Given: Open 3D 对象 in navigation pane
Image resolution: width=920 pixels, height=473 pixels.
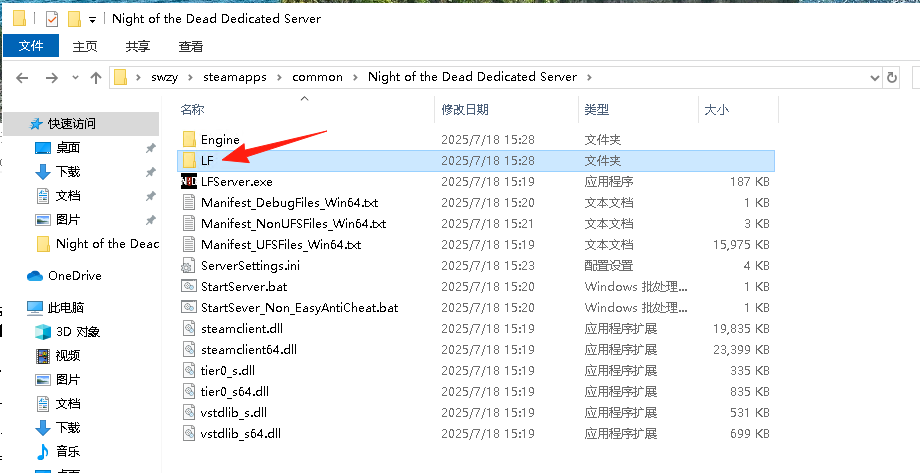Looking at the screenshot, I should tap(67, 332).
